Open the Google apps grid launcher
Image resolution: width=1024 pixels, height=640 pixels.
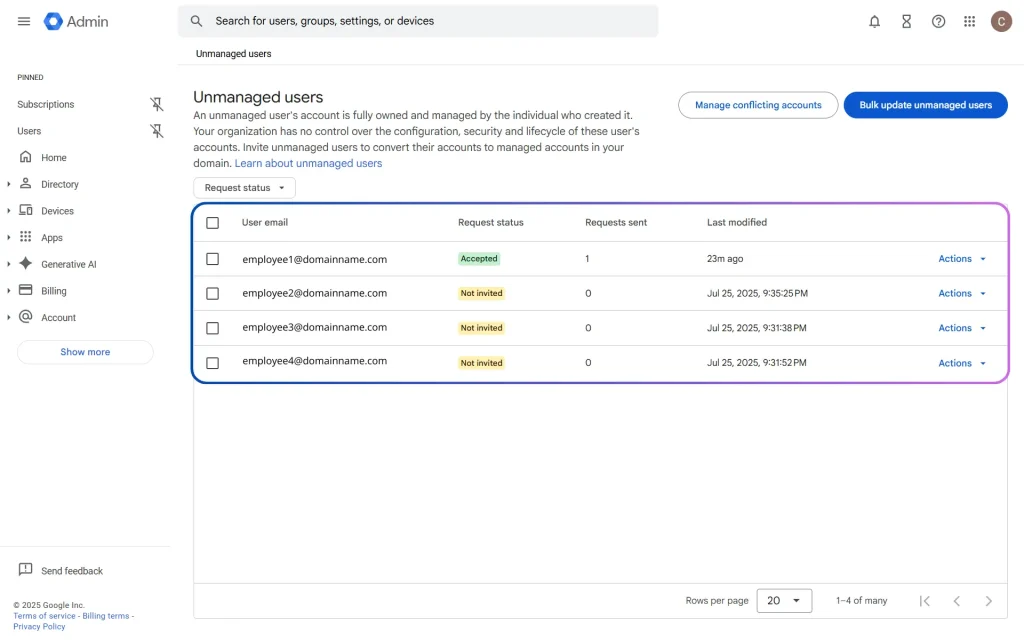point(969,21)
